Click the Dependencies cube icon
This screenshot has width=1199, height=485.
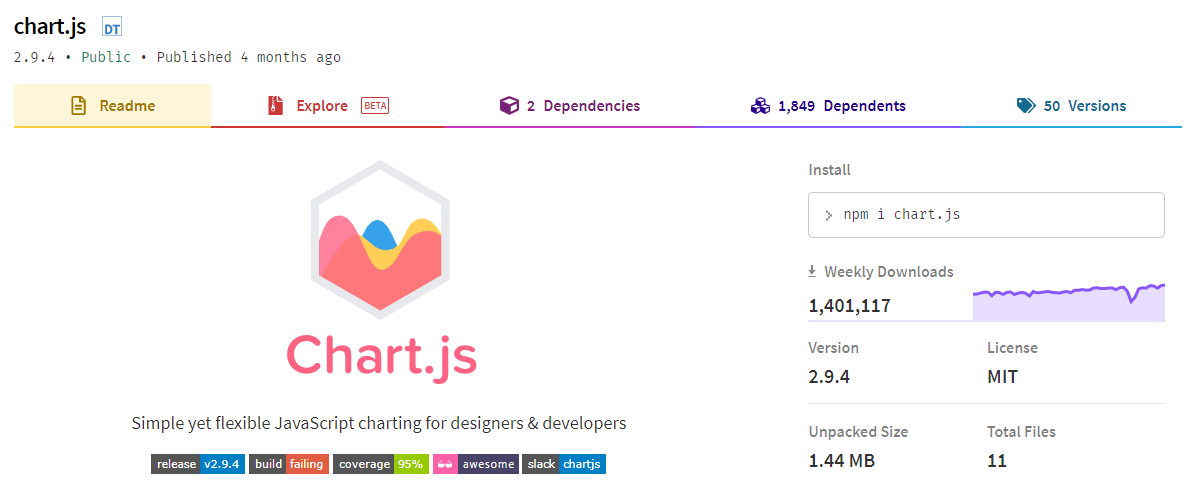(x=509, y=106)
